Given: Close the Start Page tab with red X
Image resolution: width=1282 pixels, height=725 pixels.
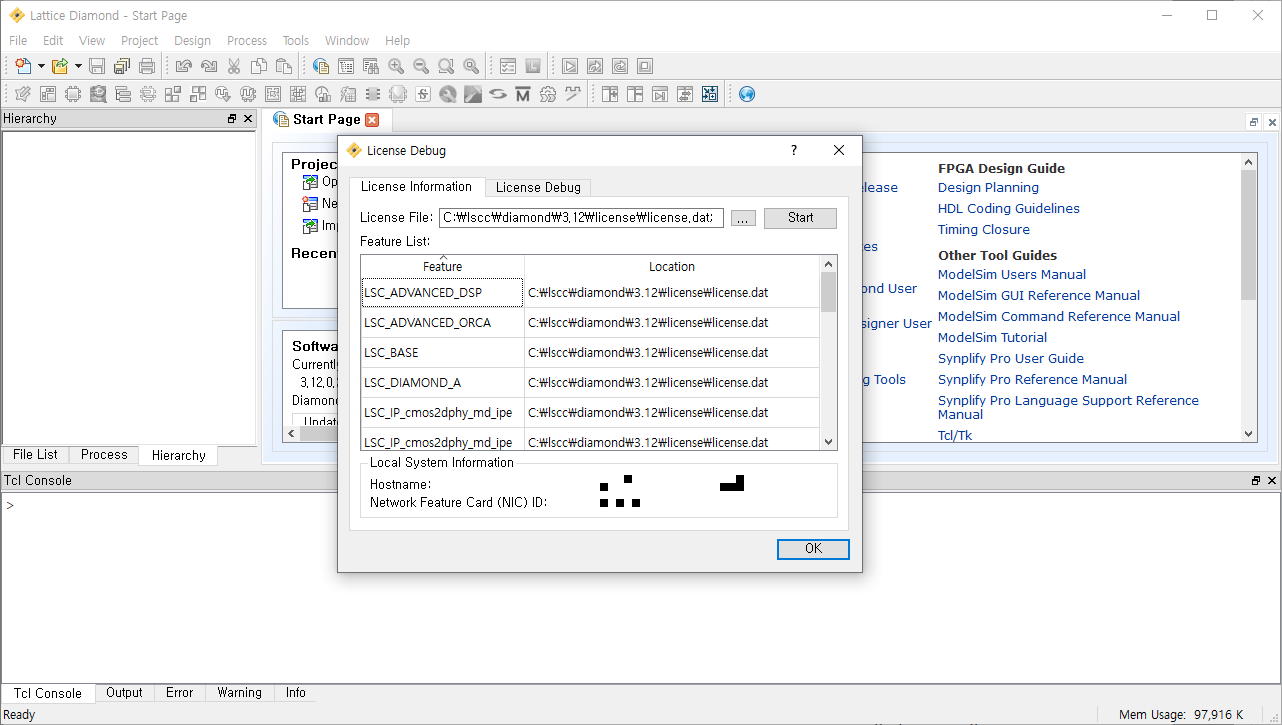Looking at the screenshot, I should click(372, 120).
